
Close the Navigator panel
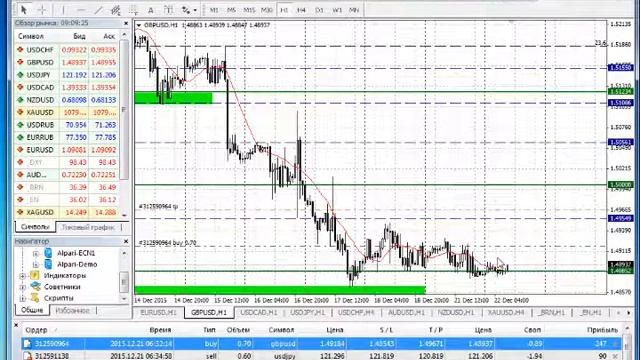(126, 242)
